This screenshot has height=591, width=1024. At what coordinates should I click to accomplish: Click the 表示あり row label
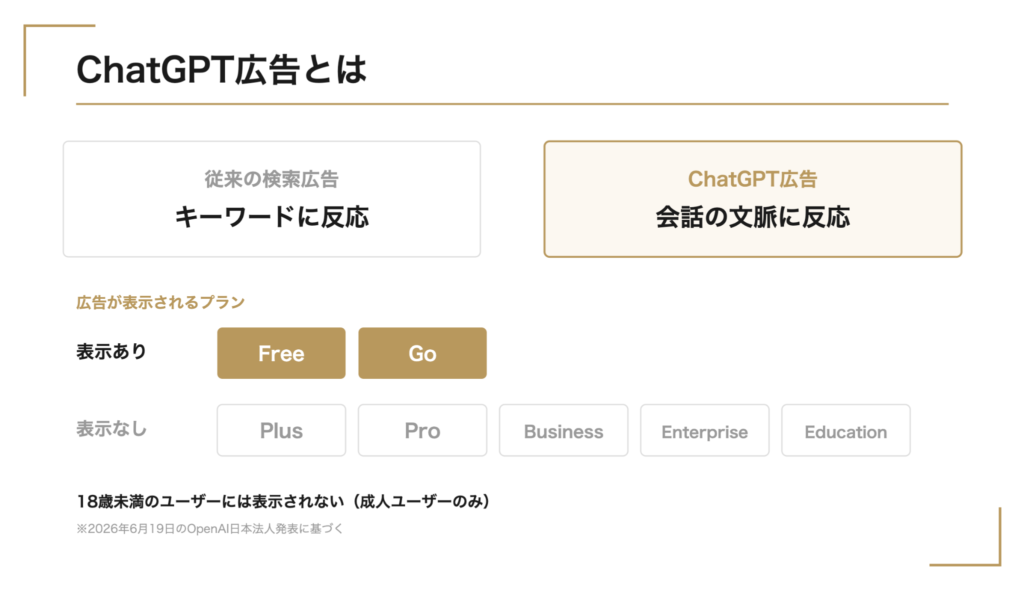click(x=111, y=352)
